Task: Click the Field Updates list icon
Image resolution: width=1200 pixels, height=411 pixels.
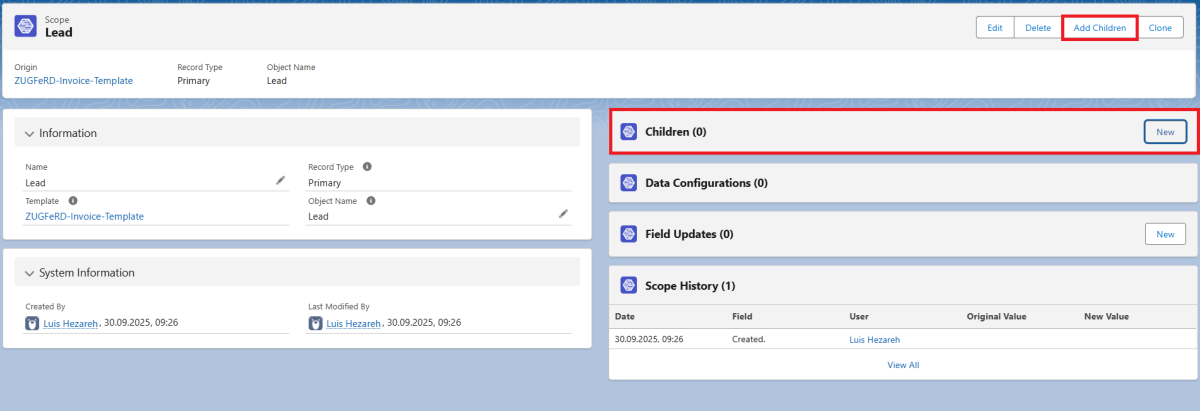Action: (x=629, y=234)
